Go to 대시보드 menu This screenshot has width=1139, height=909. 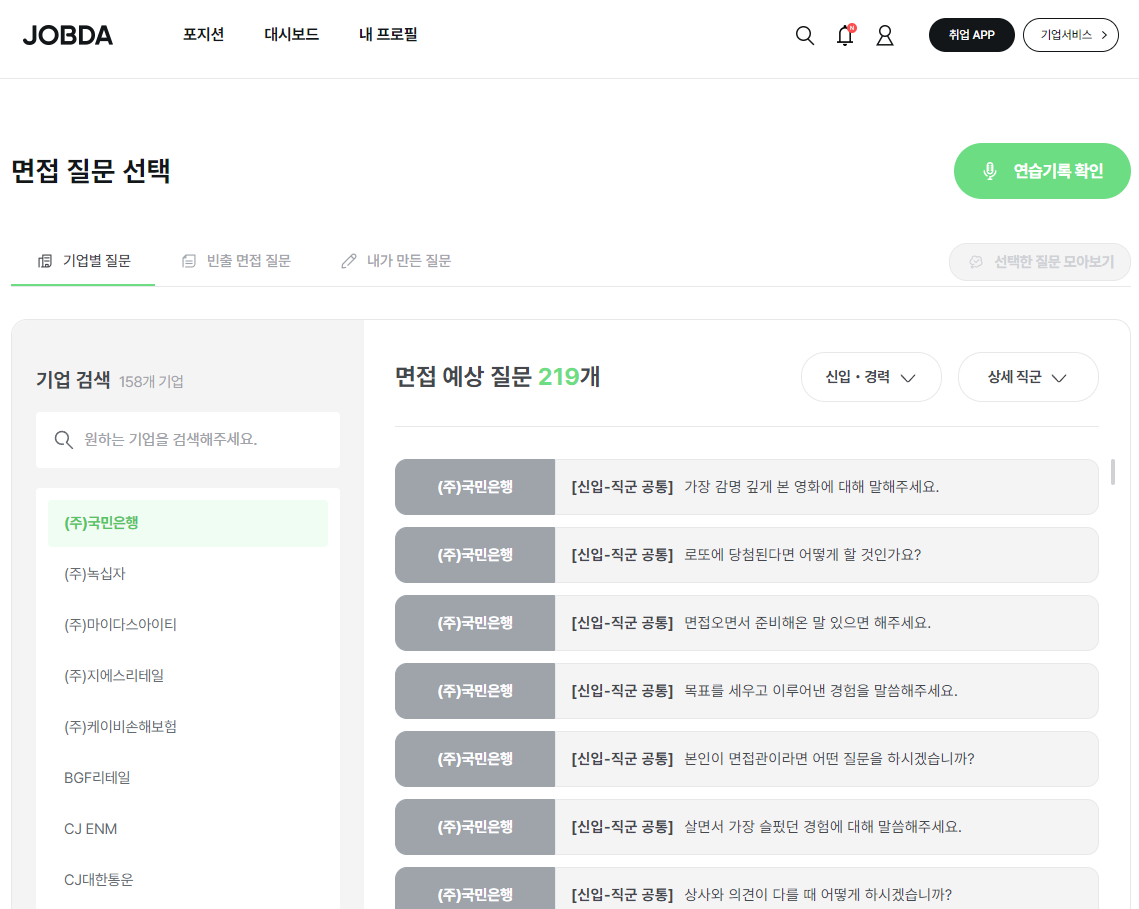coord(291,34)
